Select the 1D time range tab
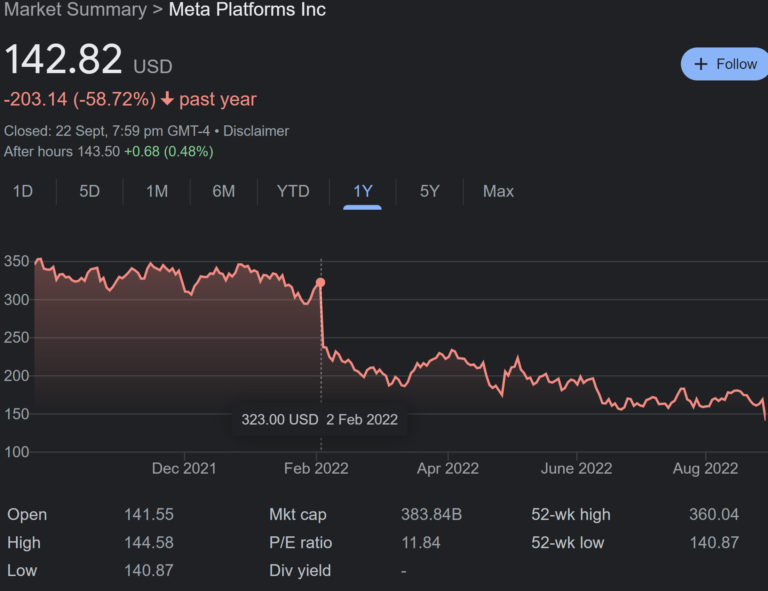The height and width of the screenshot is (591, 768). [x=23, y=191]
